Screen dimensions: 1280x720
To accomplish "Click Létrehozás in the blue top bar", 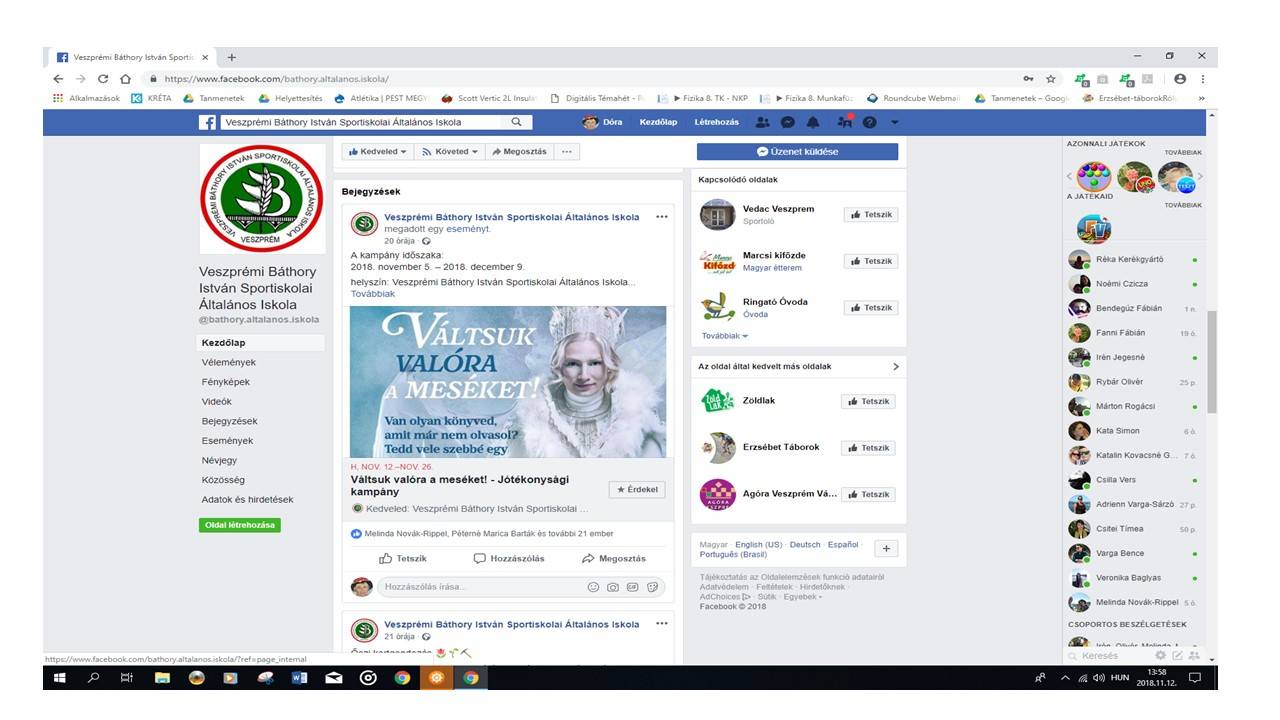I will click(x=717, y=122).
